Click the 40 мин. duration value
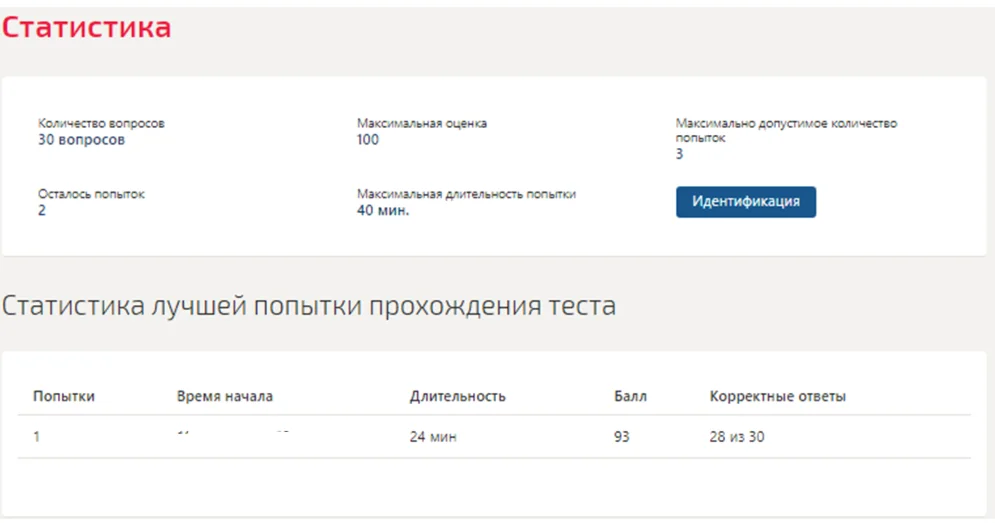 (383, 211)
